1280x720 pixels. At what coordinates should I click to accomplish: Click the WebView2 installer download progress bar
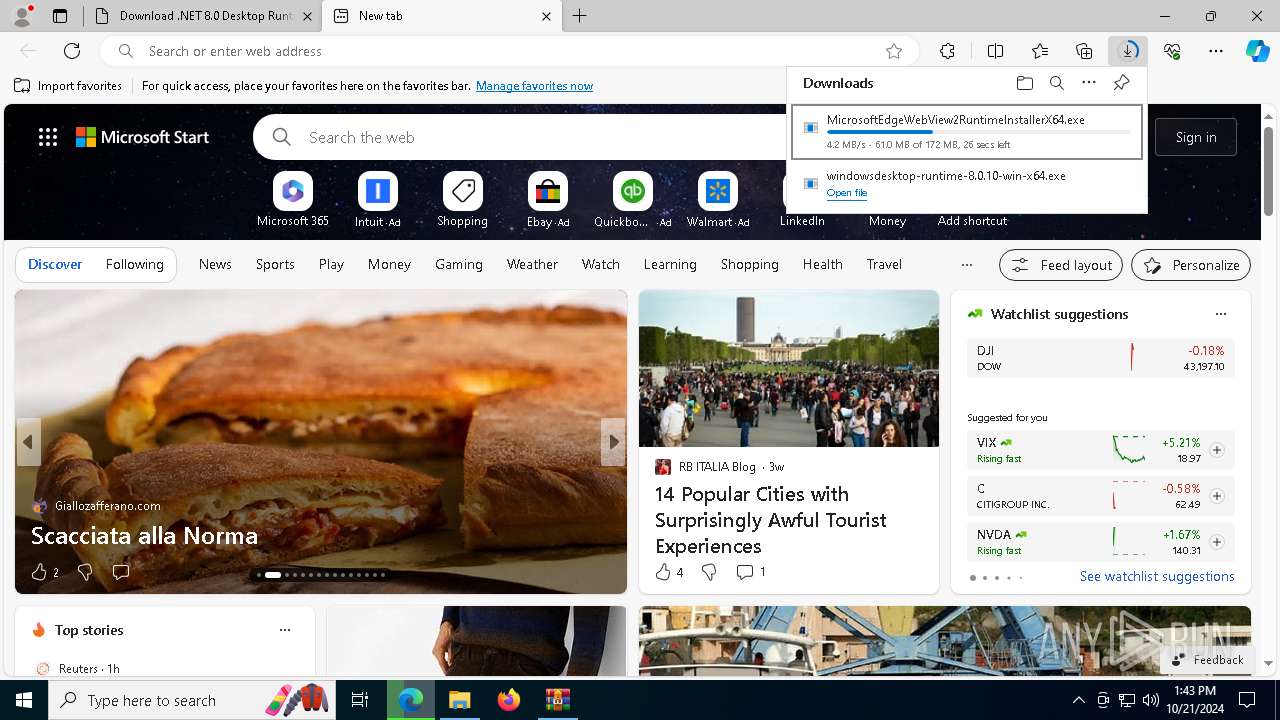coord(978,132)
